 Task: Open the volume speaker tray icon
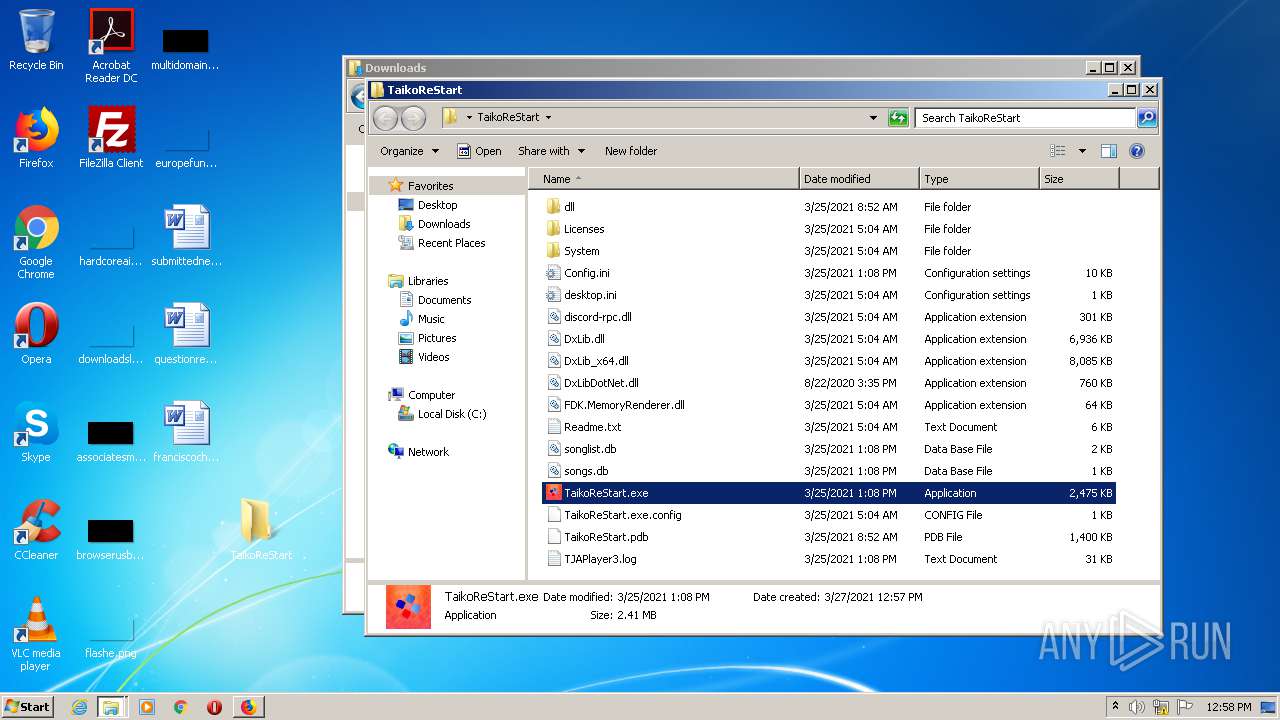coord(1136,707)
